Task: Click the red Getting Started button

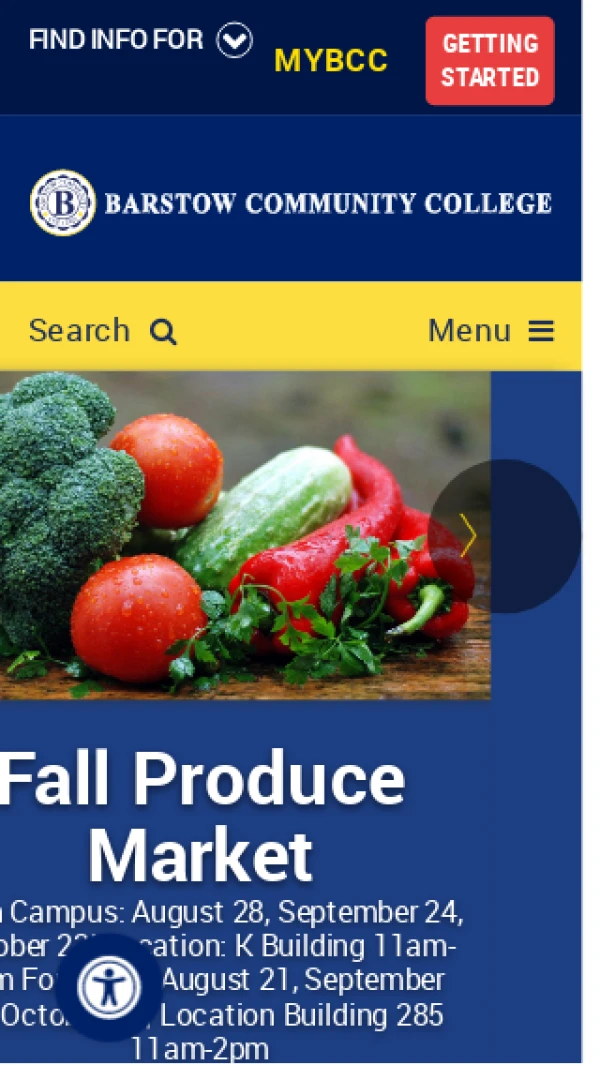Action: coord(490,60)
